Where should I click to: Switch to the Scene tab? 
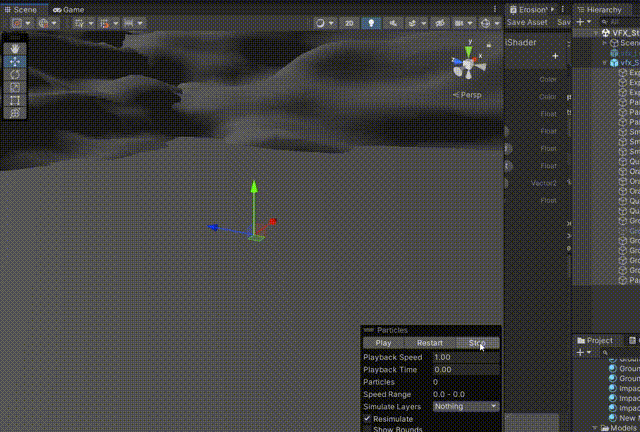click(21, 9)
